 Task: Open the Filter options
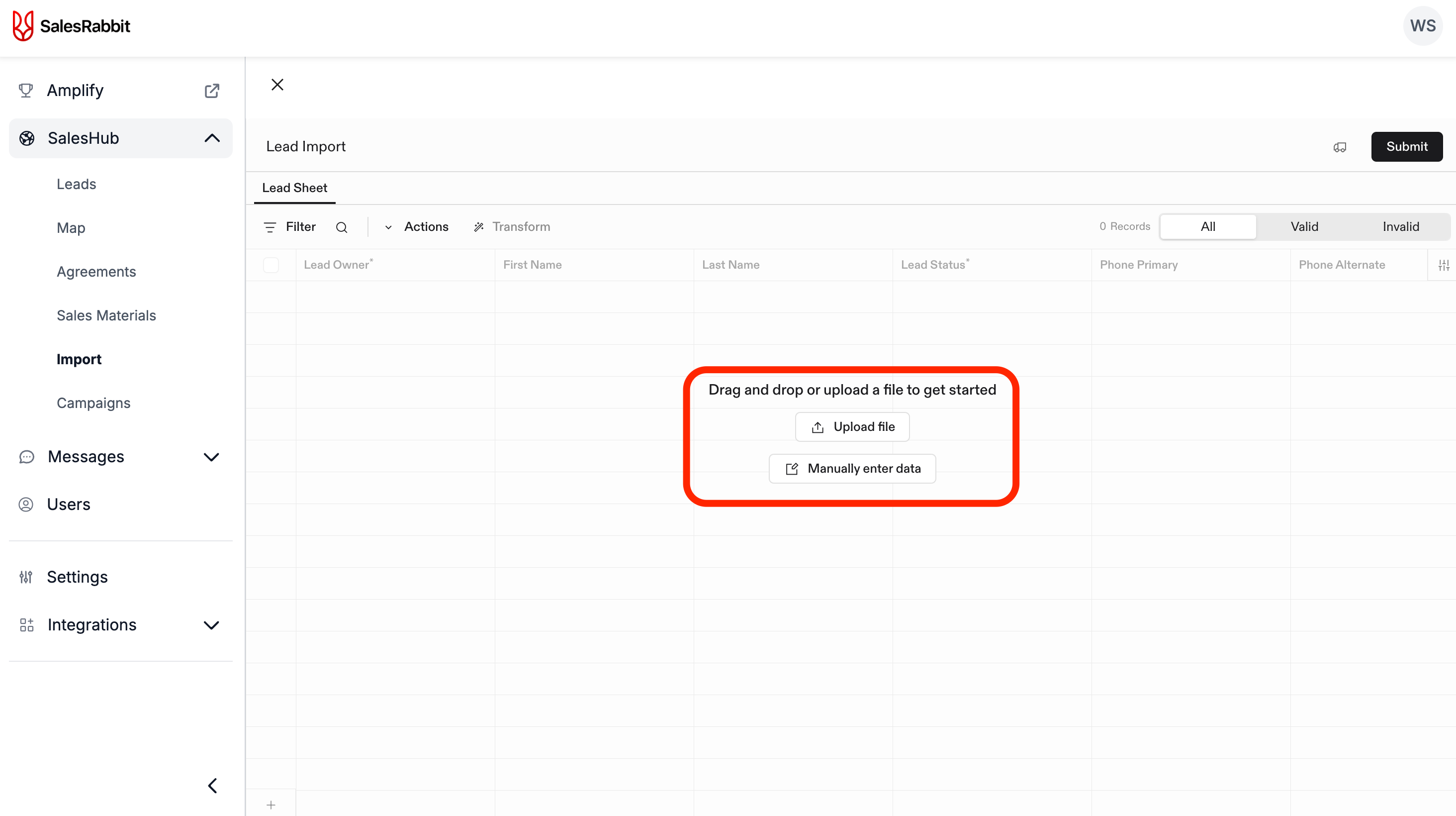point(289,227)
